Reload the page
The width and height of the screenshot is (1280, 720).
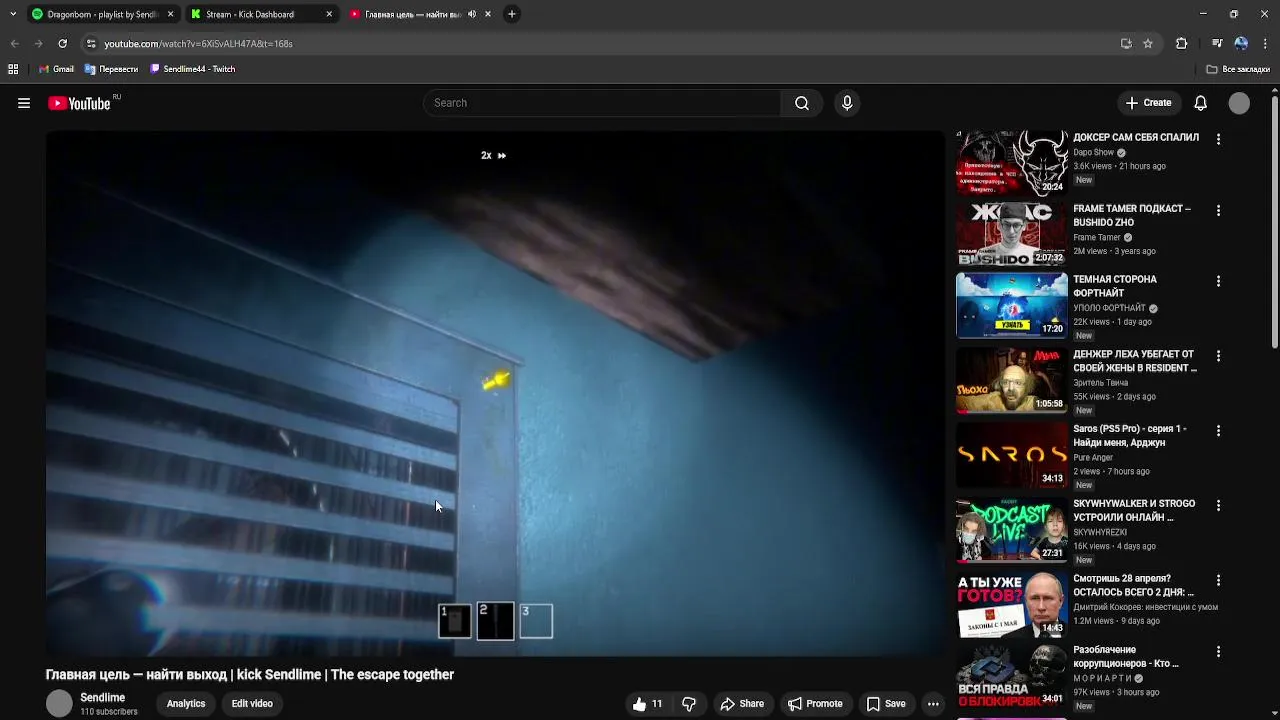coord(62,44)
